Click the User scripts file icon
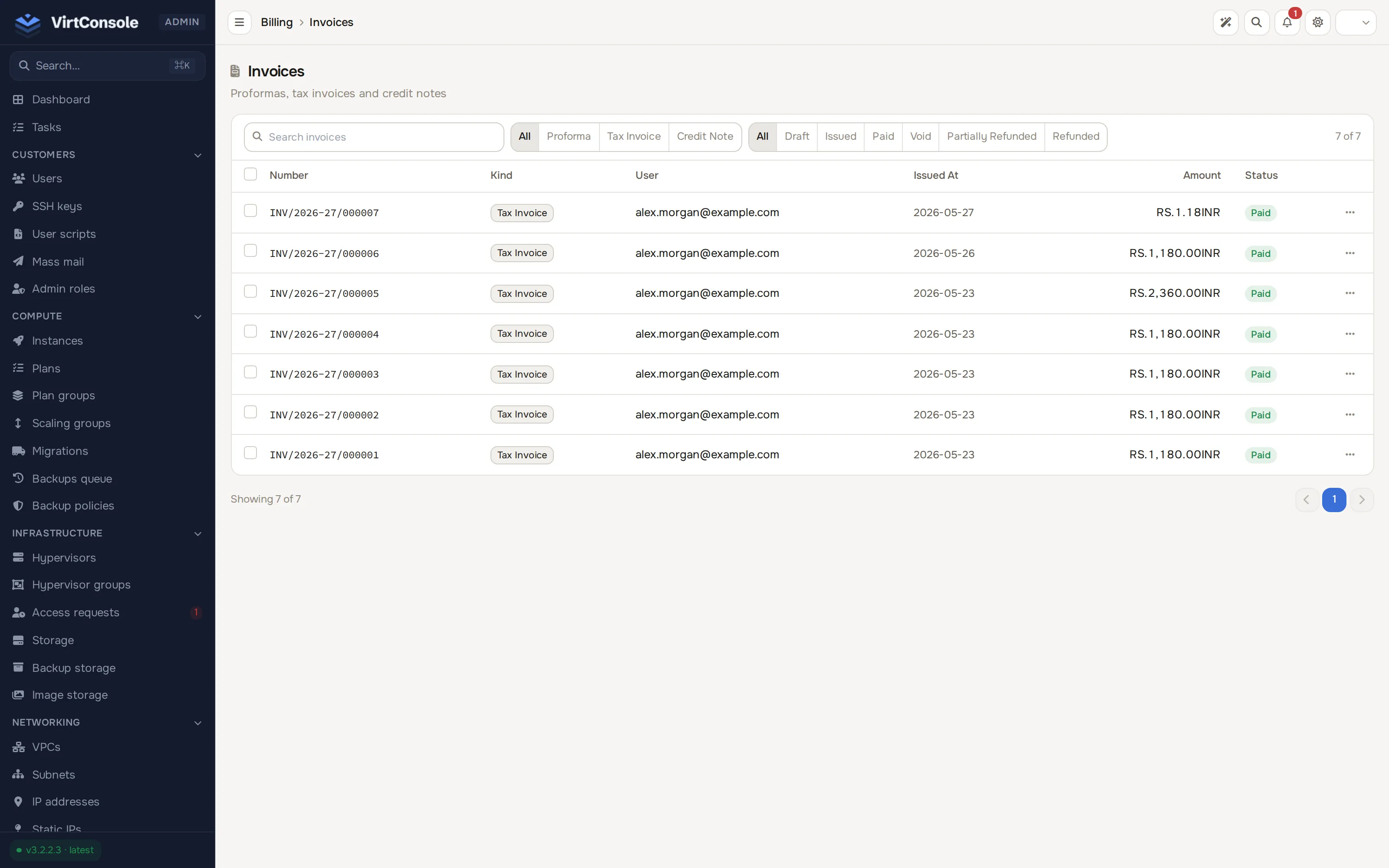The image size is (1389, 868). [18, 233]
